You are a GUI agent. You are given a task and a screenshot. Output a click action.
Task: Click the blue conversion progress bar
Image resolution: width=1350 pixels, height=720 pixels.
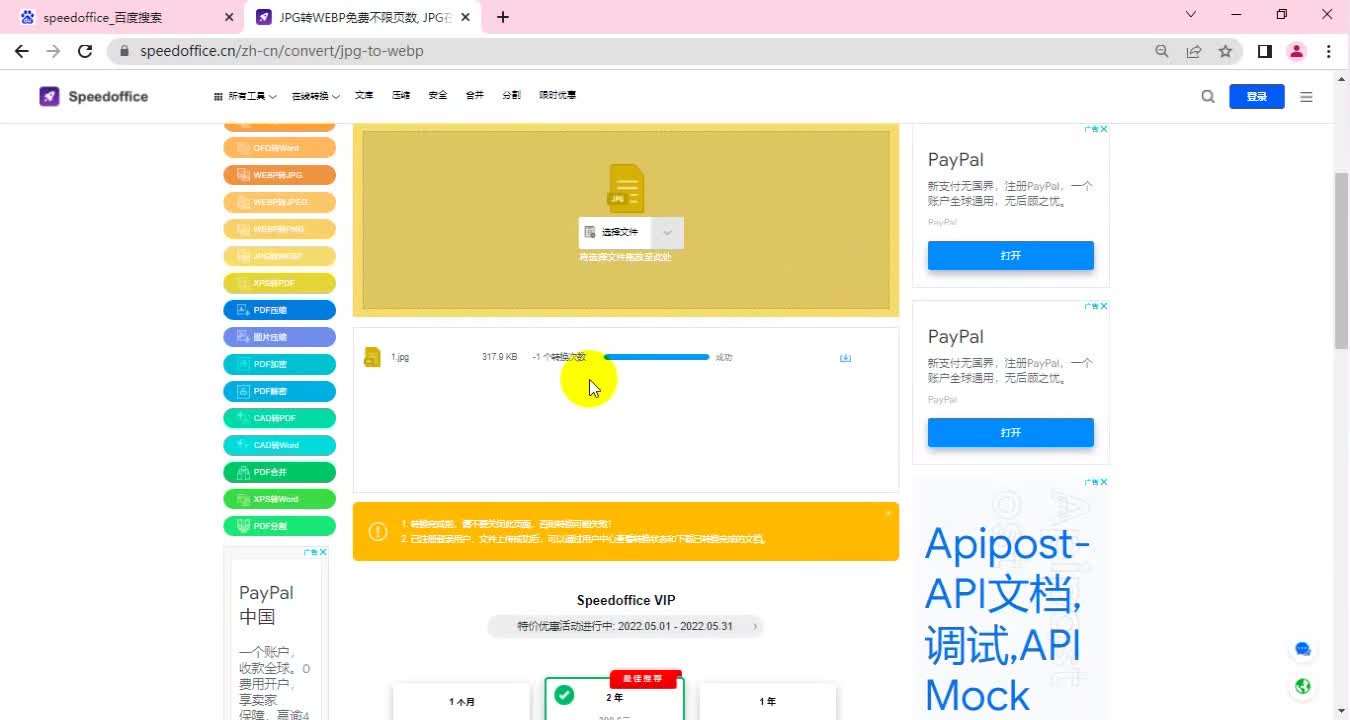(655, 356)
